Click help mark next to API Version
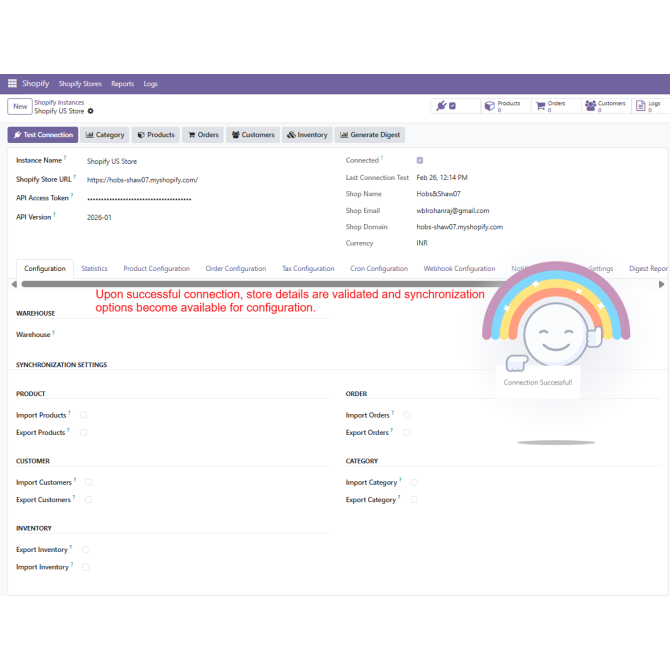670x670 pixels. click(x=54, y=215)
